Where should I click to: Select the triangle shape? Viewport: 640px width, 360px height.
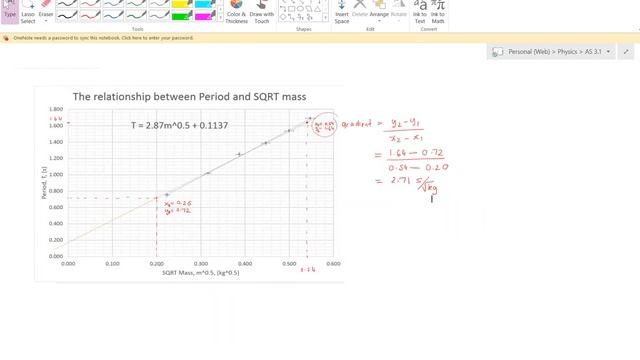tap(317, 9)
